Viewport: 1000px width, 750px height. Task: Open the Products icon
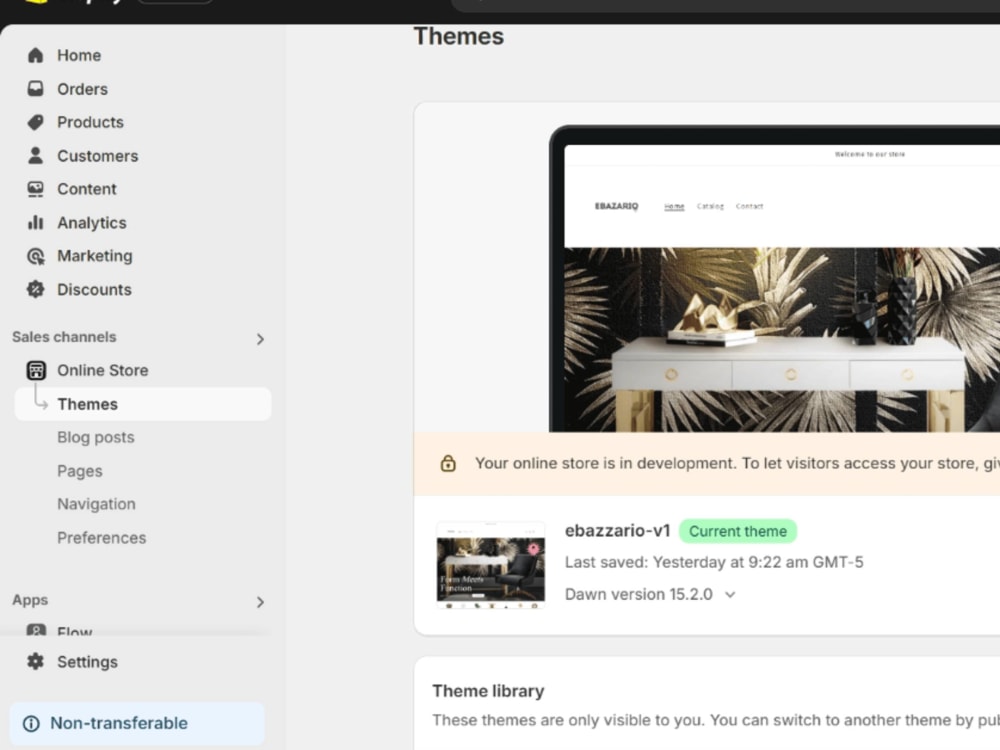coord(36,122)
